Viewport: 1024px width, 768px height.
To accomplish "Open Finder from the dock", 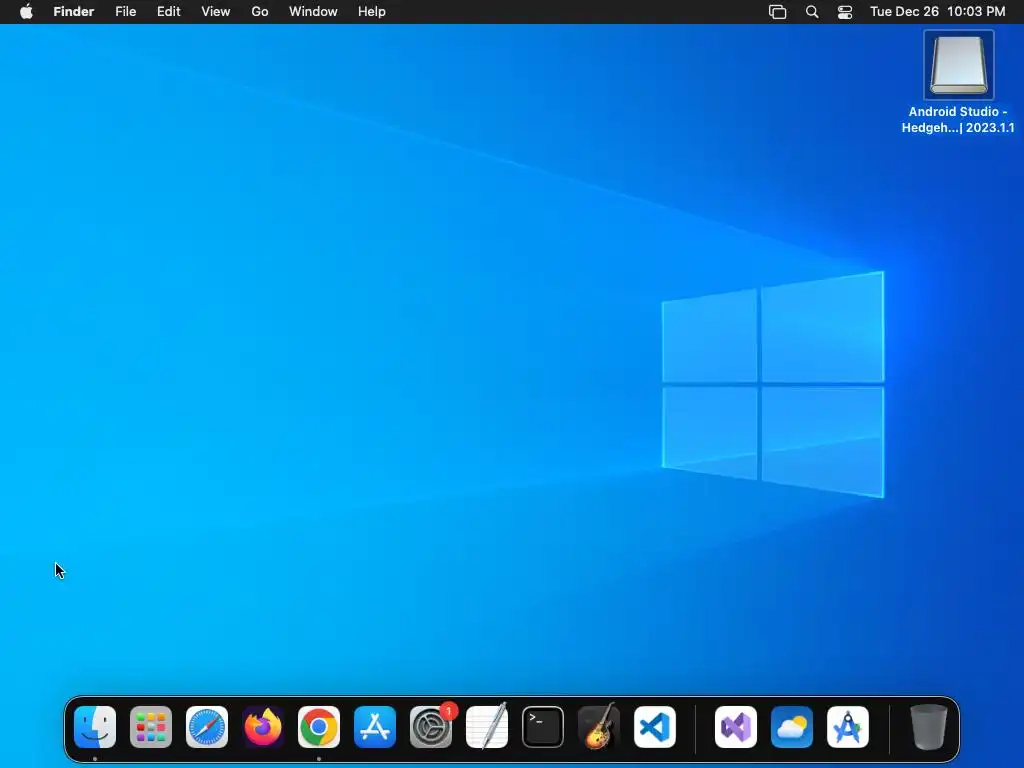I will click(95, 727).
